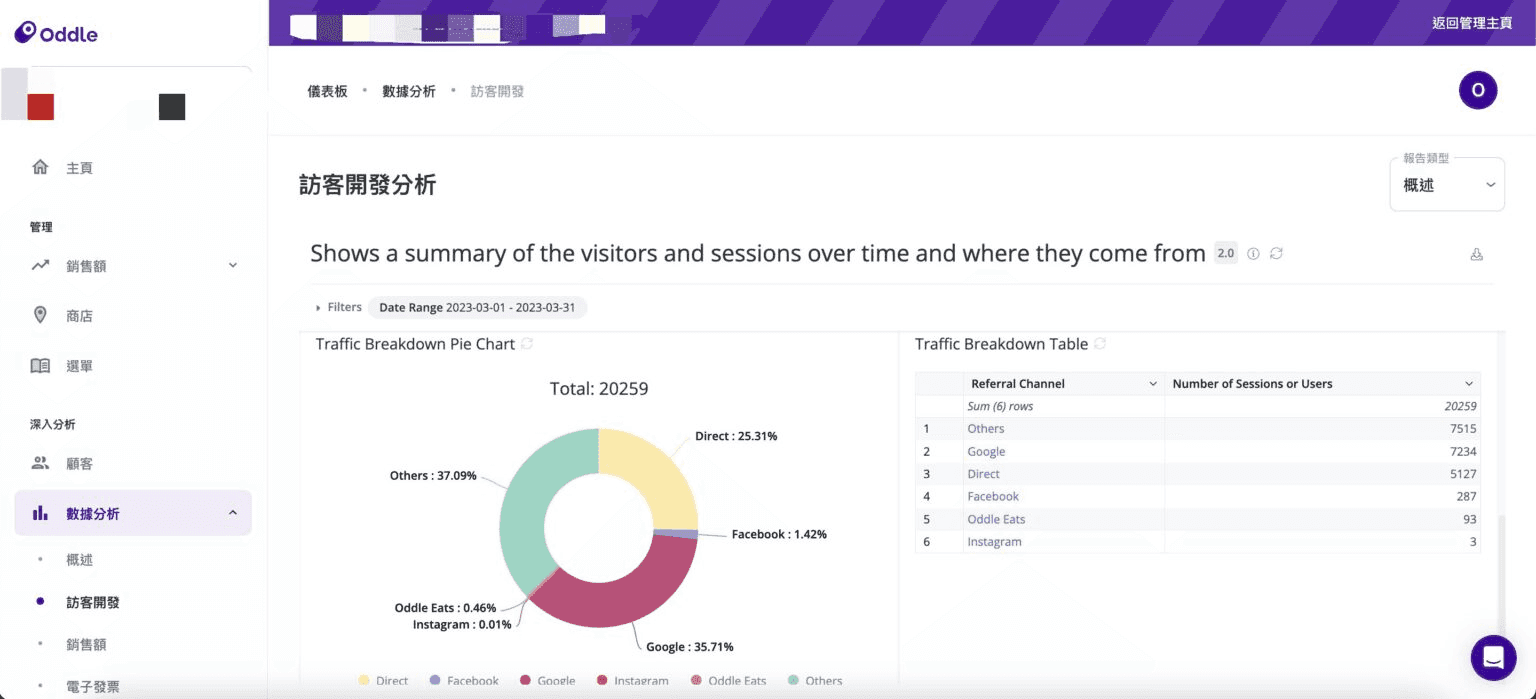1536x699 pixels.
Task: Open the chat support bubble
Action: tap(1493, 657)
